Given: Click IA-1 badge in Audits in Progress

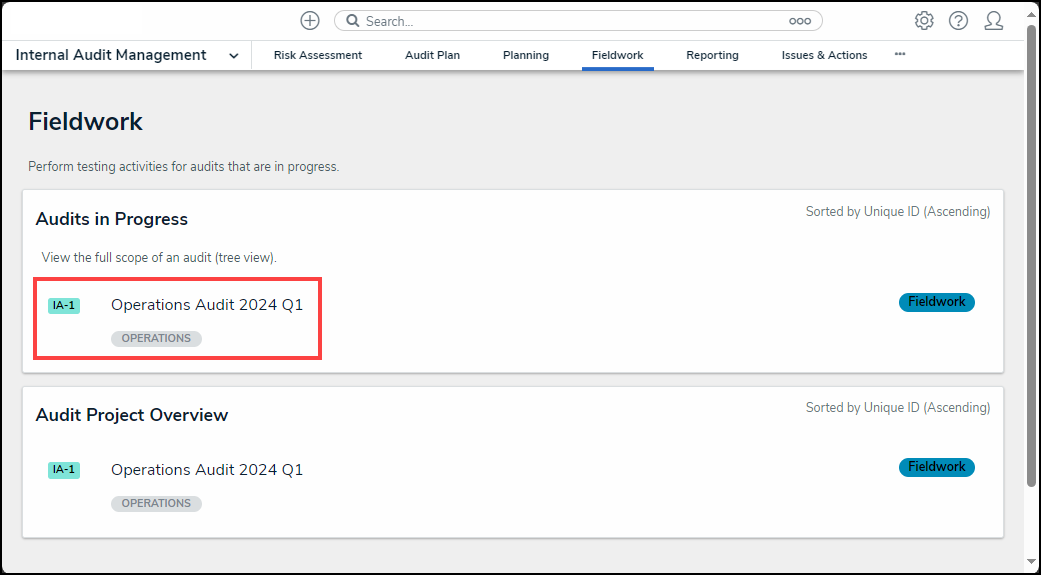Looking at the screenshot, I should click(x=64, y=305).
